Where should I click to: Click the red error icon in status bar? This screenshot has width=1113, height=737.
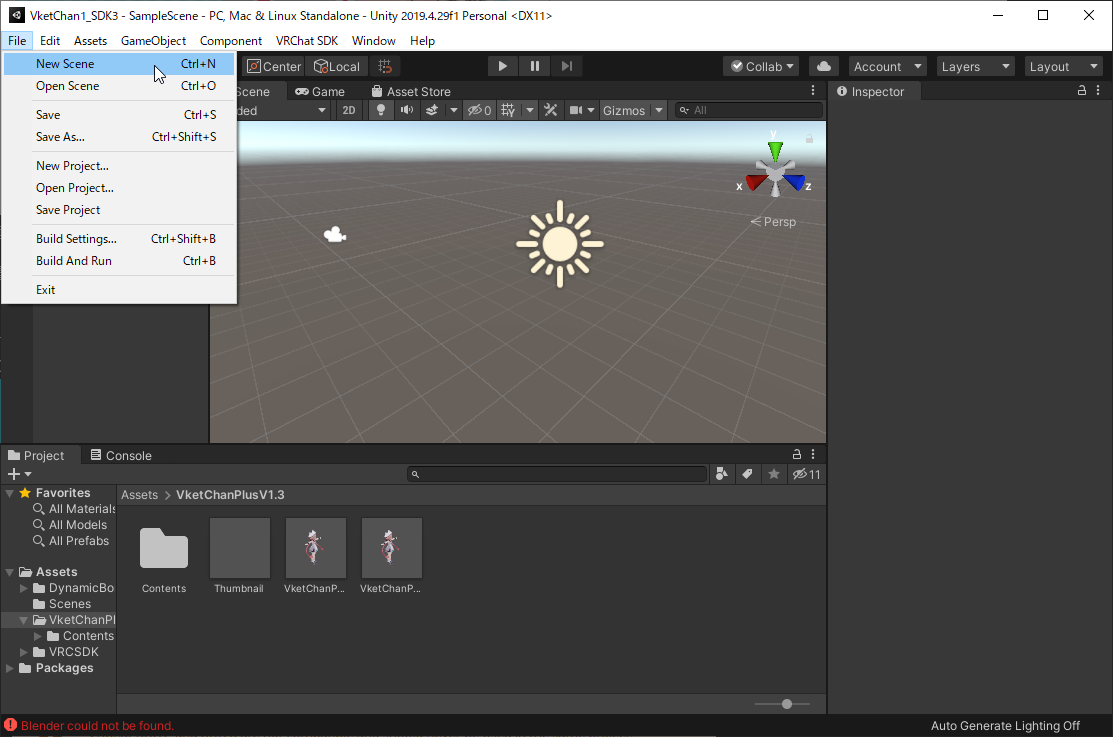pos(10,725)
